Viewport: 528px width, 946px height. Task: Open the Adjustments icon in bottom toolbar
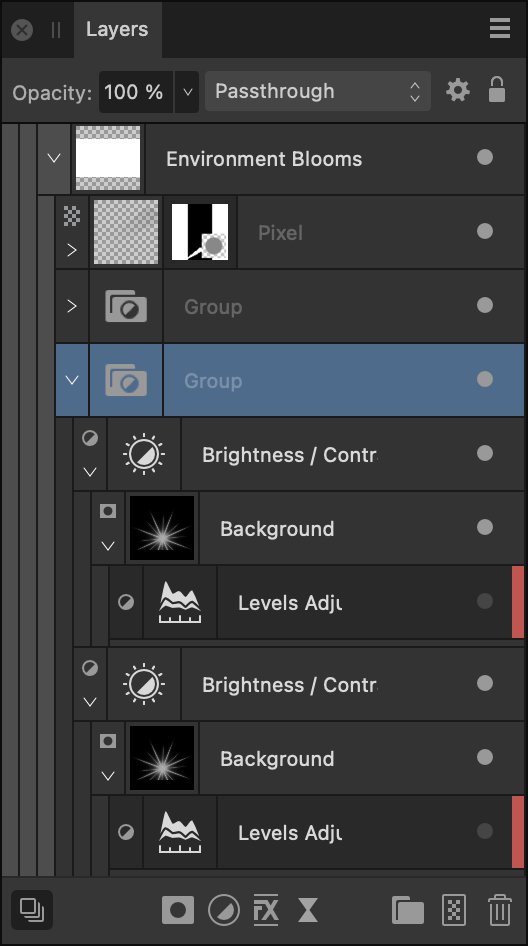[x=223, y=910]
